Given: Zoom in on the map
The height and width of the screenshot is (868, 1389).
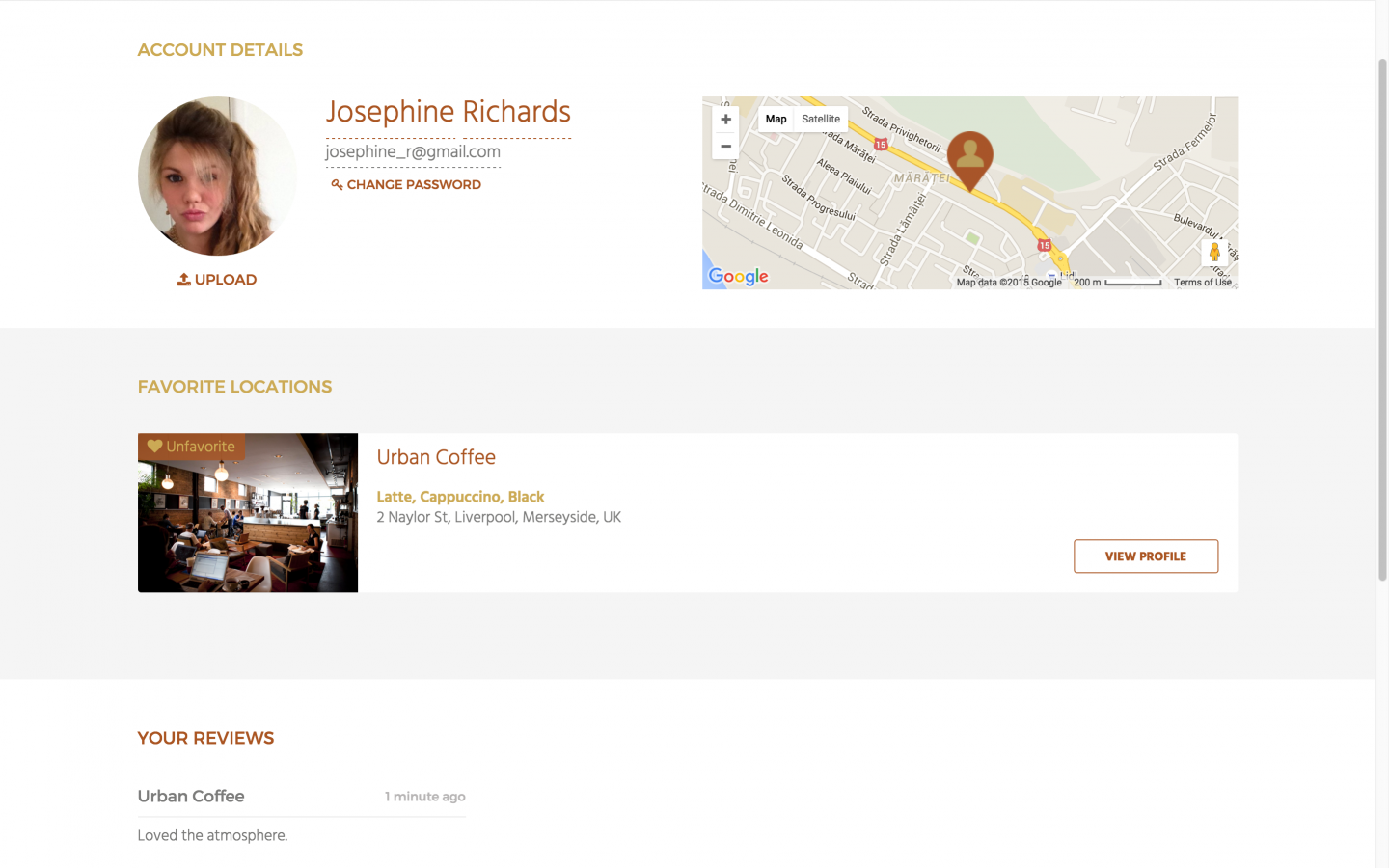Looking at the screenshot, I should coord(725,120).
